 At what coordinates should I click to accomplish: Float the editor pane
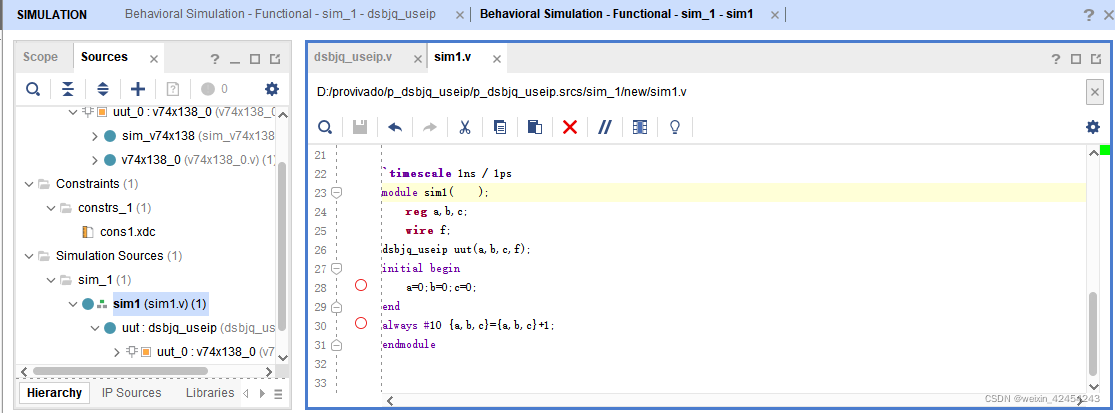pyautogui.click(x=1096, y=59)
